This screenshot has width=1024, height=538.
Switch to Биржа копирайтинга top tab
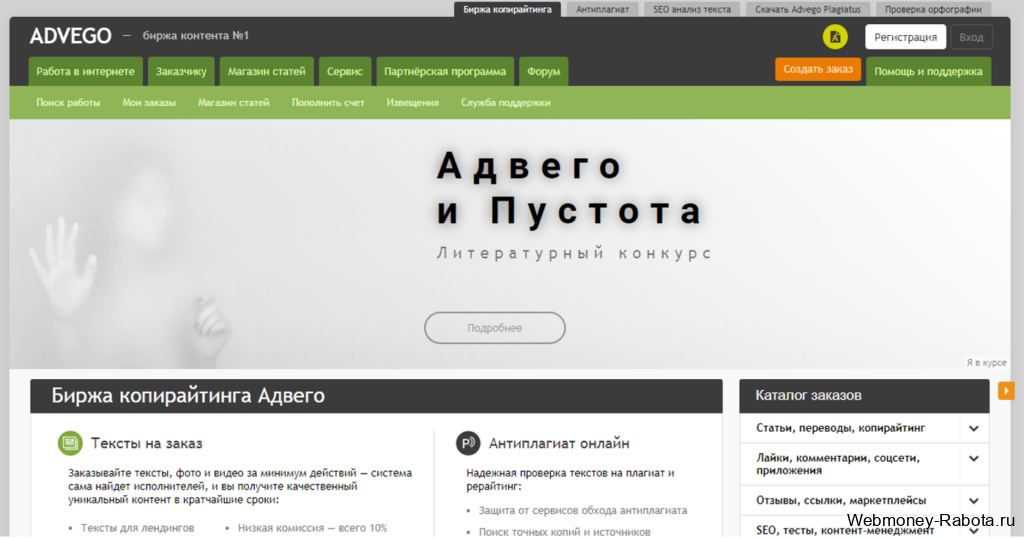click(x=507, y=9)
